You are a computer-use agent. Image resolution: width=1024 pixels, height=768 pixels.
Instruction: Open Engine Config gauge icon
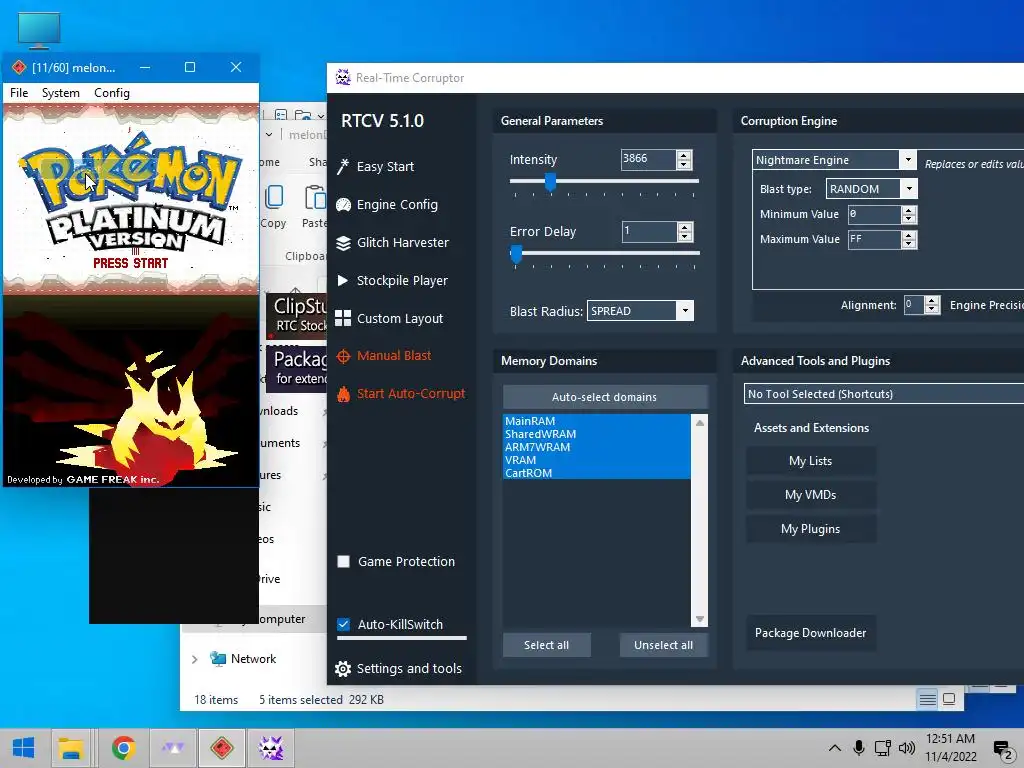343,204
